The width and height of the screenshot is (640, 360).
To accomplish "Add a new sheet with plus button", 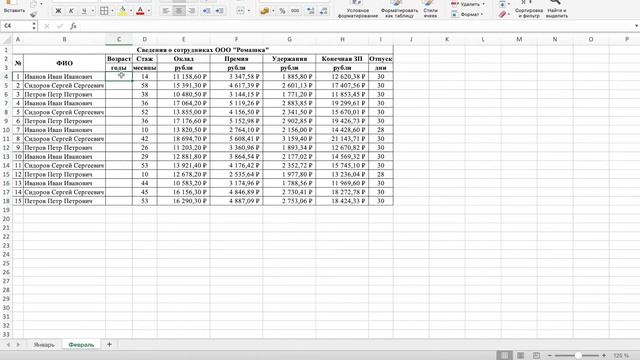I will (109, 344).
